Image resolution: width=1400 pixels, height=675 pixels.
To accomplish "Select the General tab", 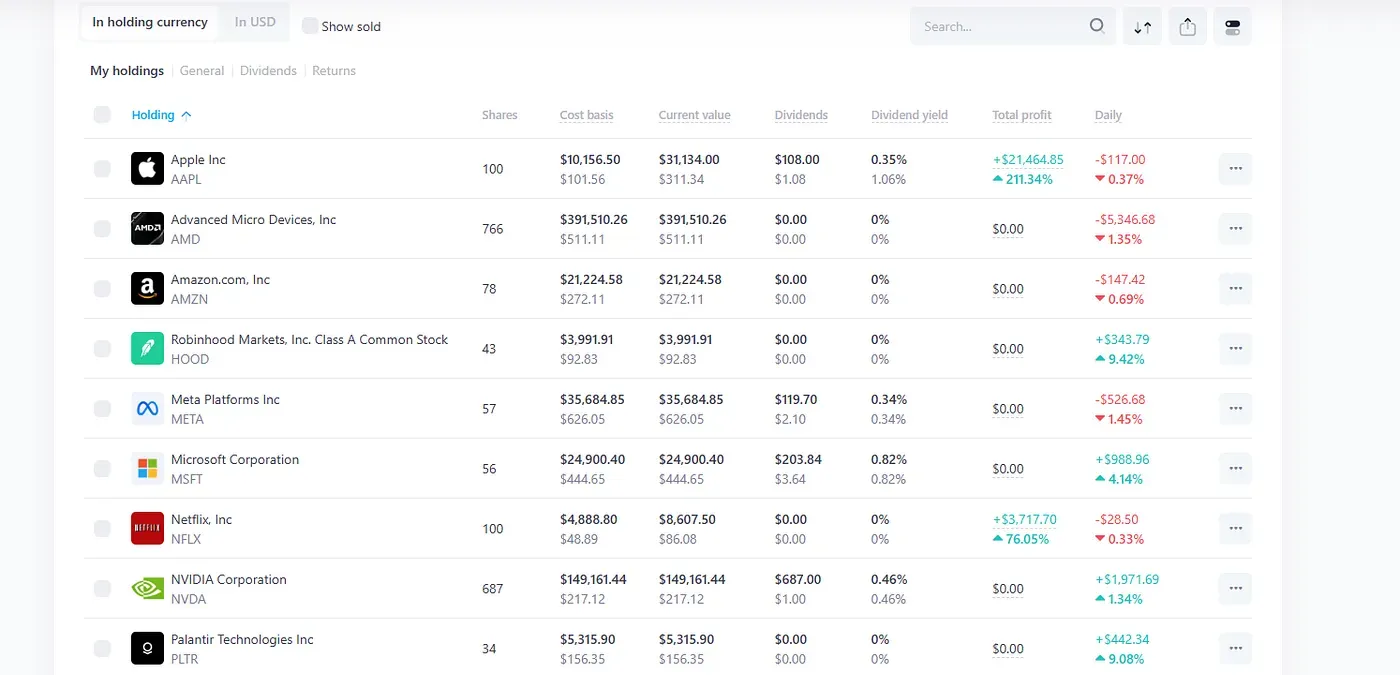I will (x=202, y=71).
